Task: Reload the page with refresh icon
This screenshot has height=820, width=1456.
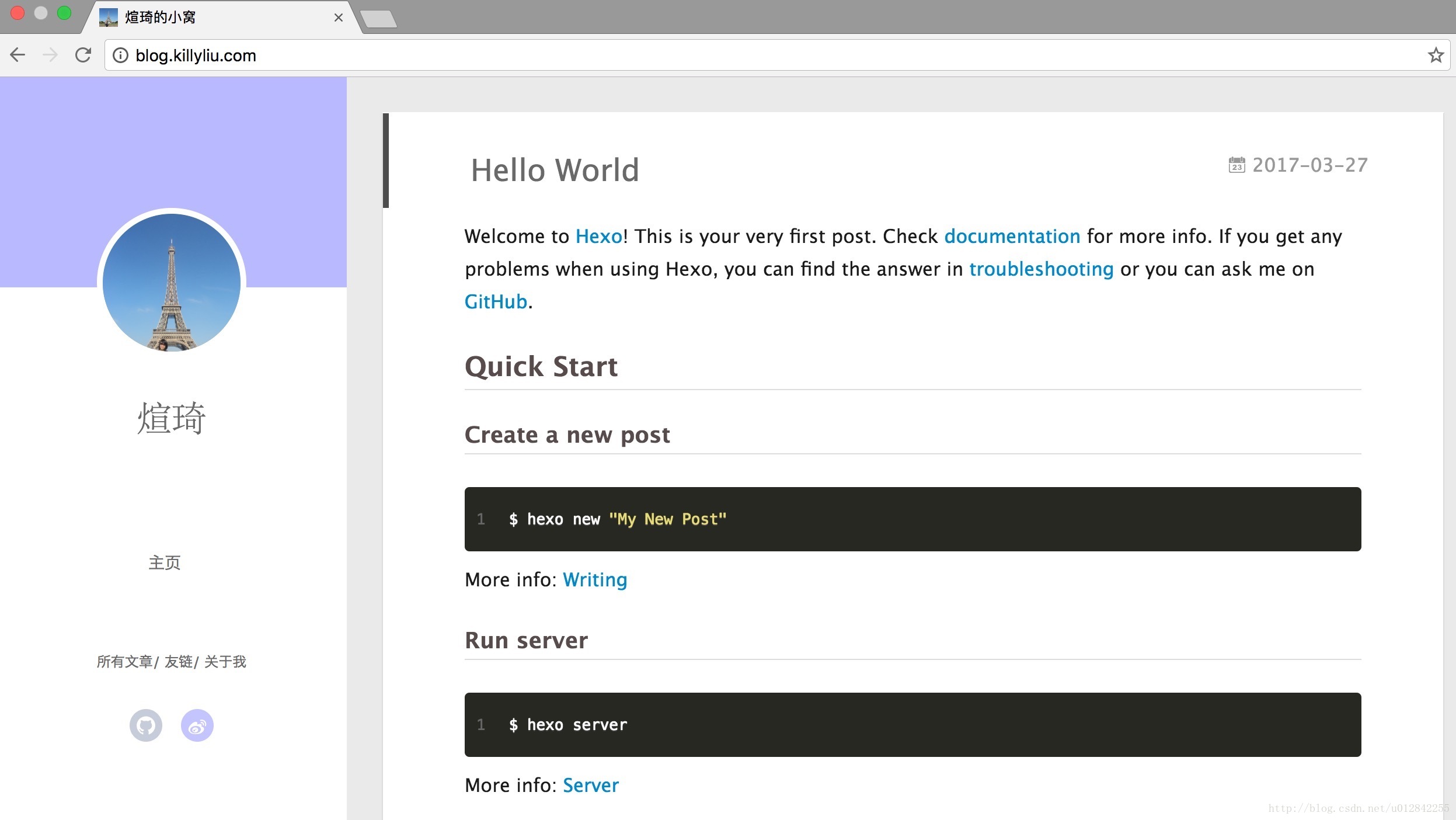Action: 83,55
